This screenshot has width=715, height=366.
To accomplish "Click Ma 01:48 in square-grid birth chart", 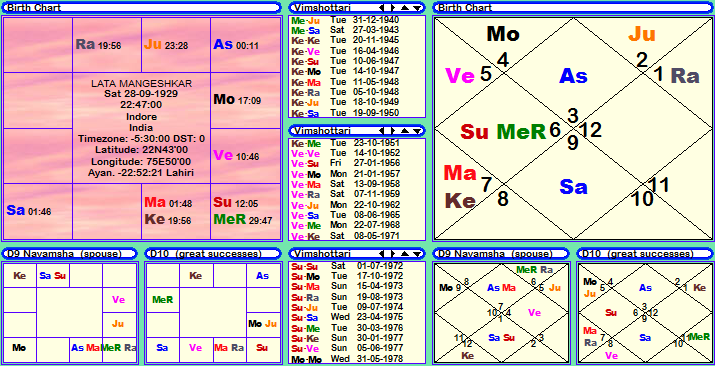I will pos(168,202).
